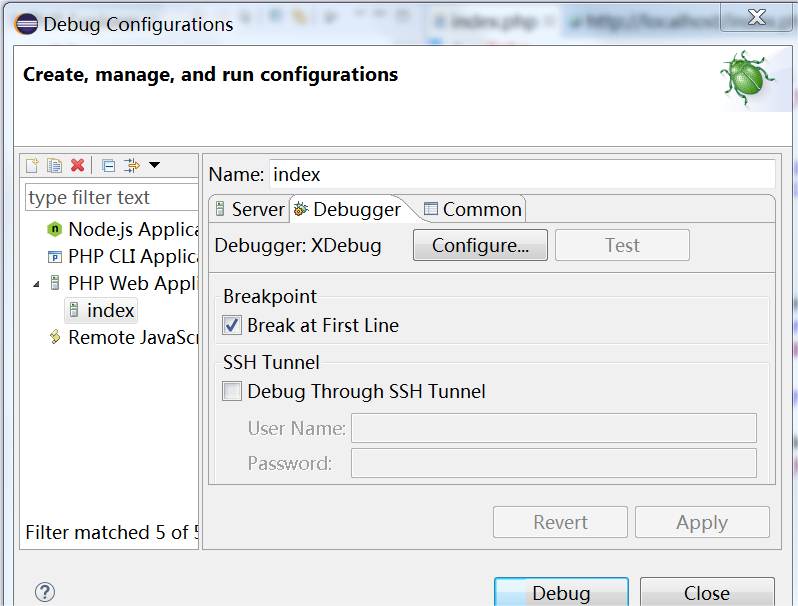Delete the selected launch configuration
The height and width of the screenshot is (606, 798).
pyautogui.click(x=78, y=165)
